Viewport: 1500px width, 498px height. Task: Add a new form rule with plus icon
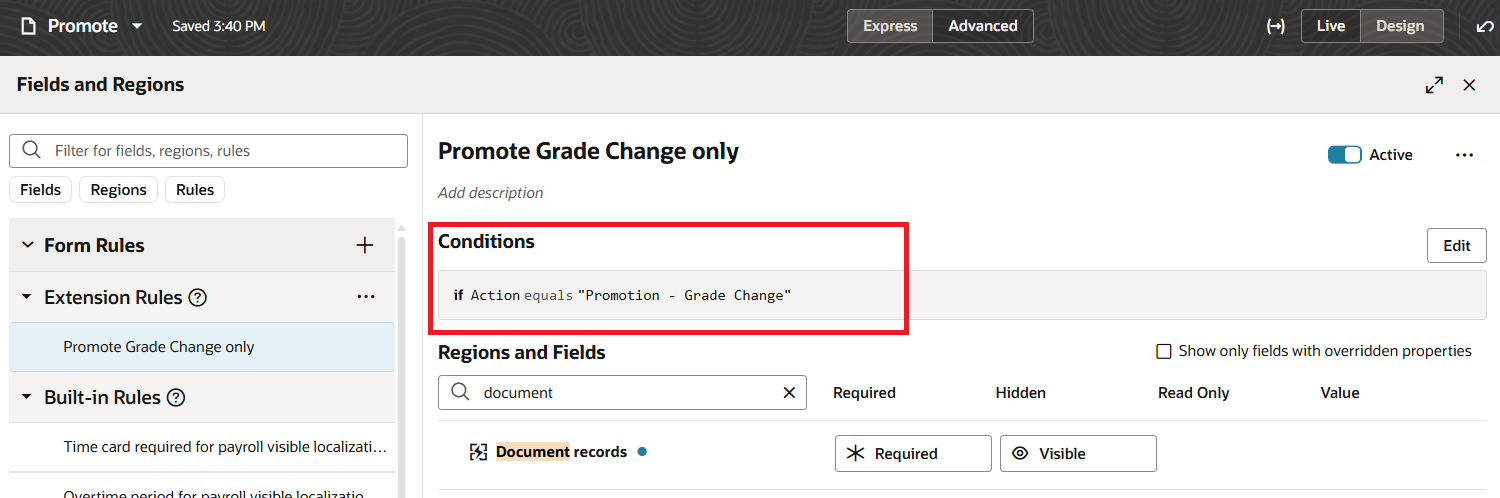(365, 245)
